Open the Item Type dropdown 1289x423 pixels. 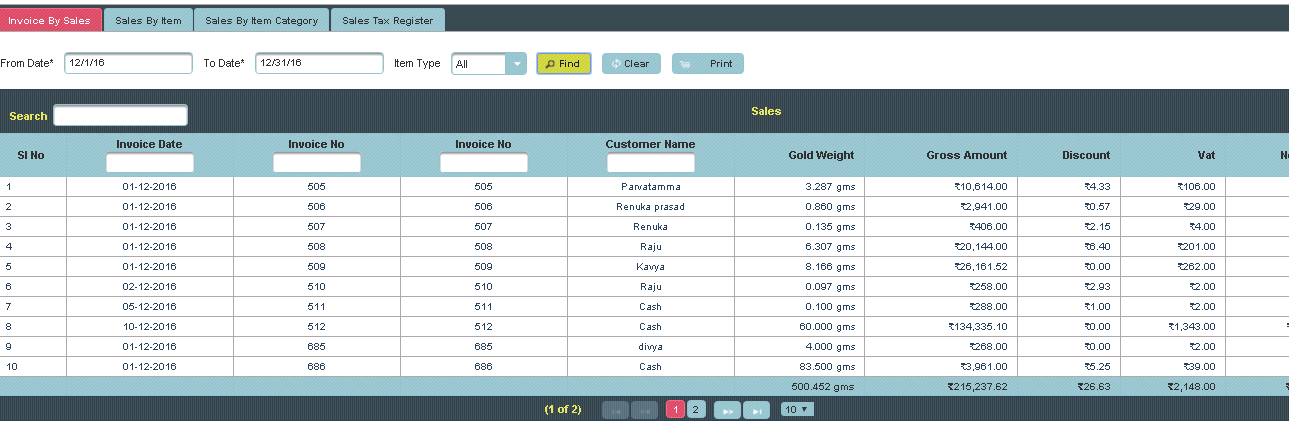[x=488, y=64]
